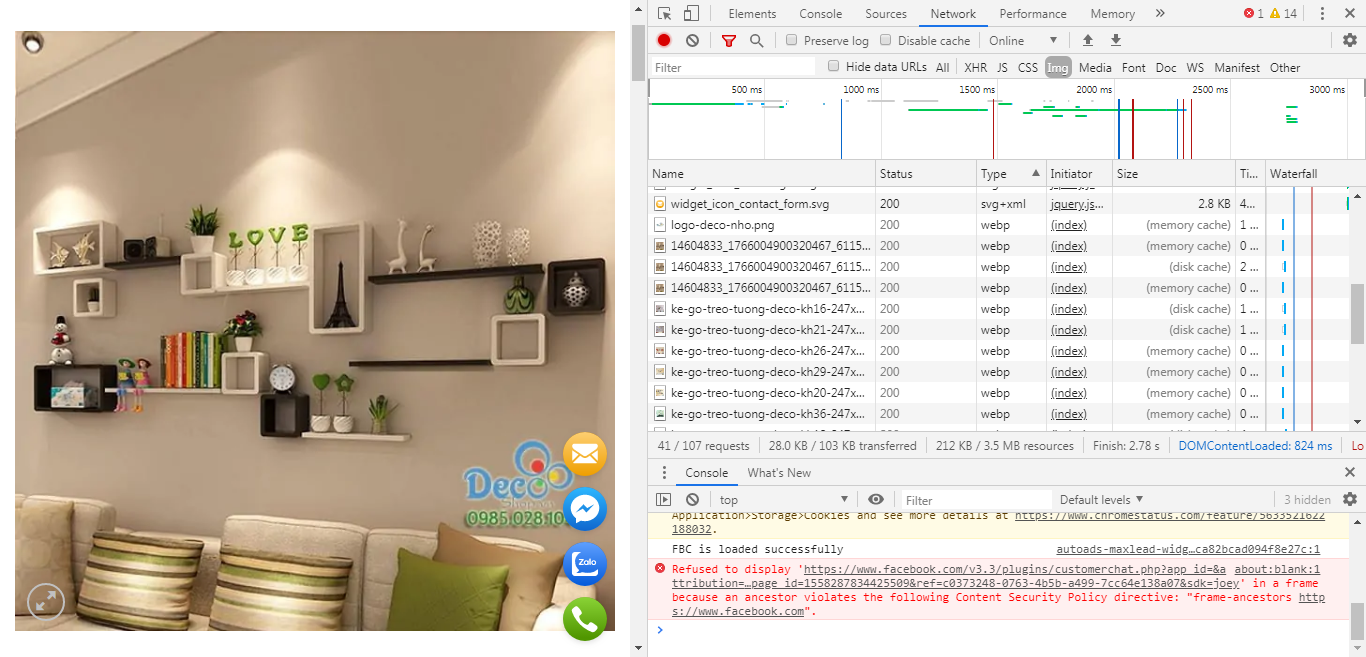
Task: Open the network search magnifier
Action: (756, 40)
